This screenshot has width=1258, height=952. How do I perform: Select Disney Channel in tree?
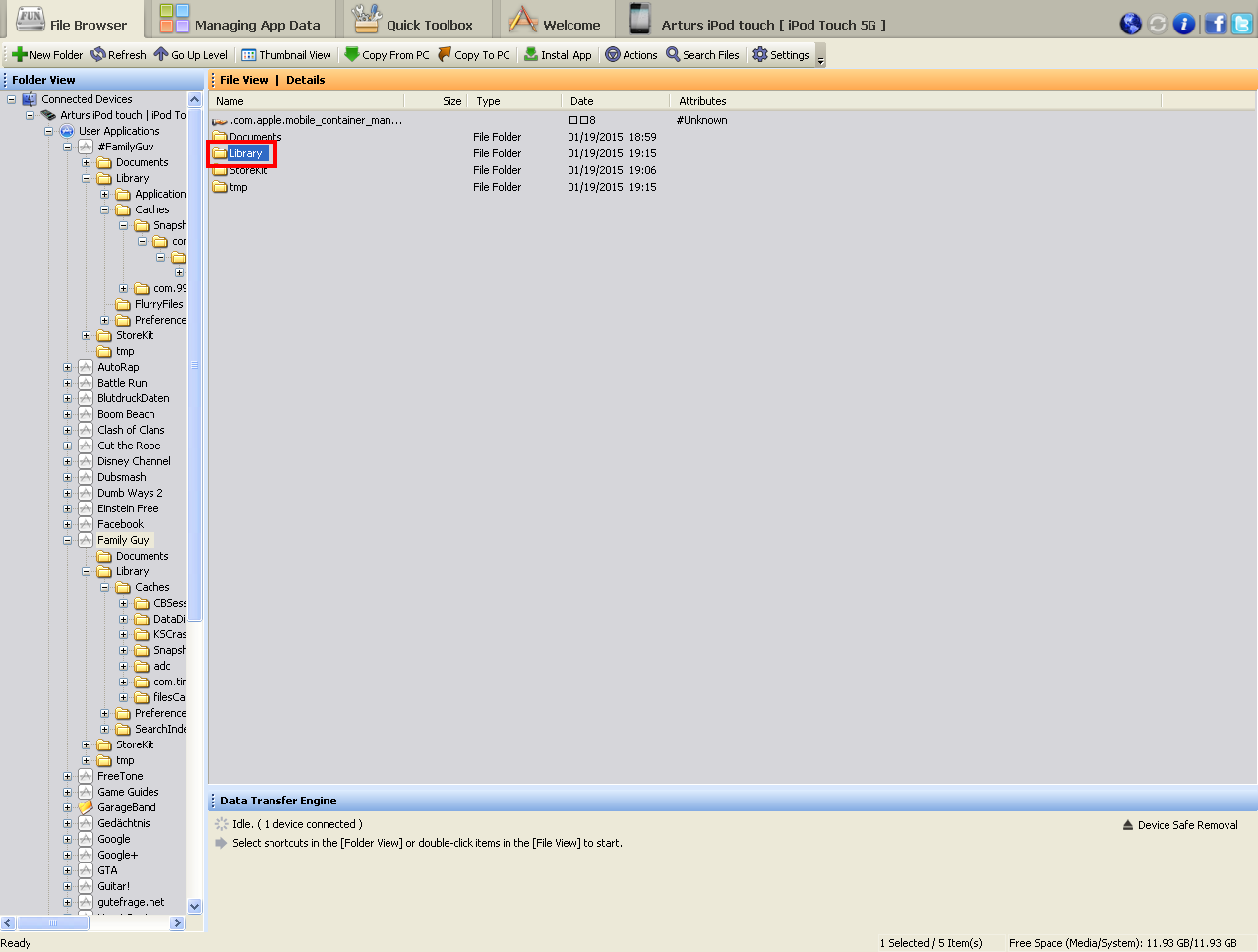point(134,461)
